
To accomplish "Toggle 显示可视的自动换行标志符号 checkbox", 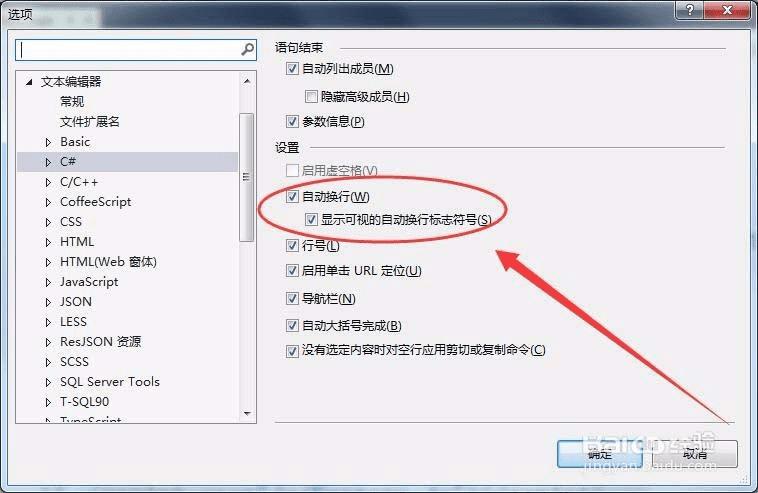I will click(x=311, y=220).
